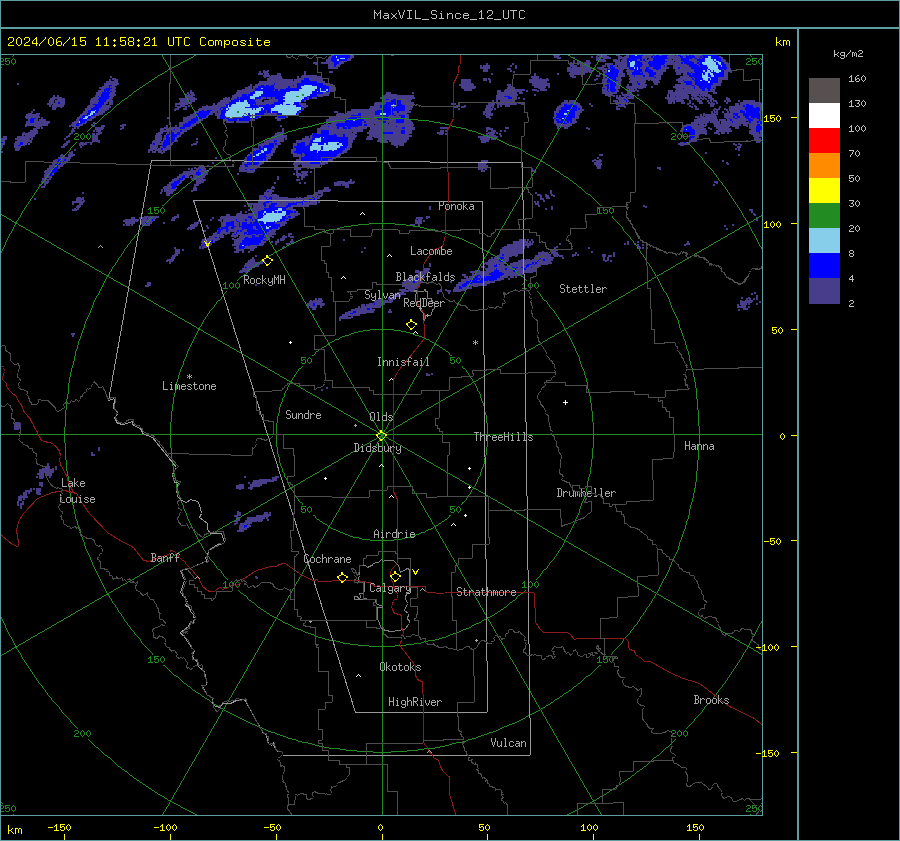
Task: Click the Sylvan label on the map
Action: 383,295
